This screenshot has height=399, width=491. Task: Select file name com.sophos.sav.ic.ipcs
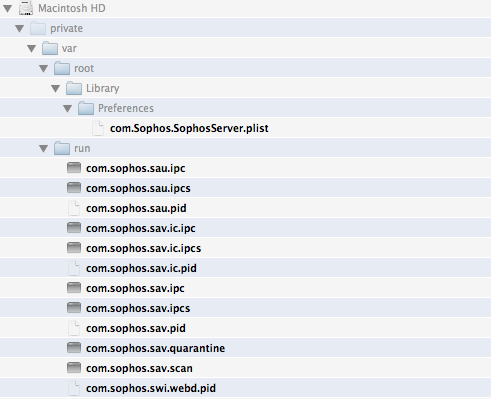click(x=143, y=249)
